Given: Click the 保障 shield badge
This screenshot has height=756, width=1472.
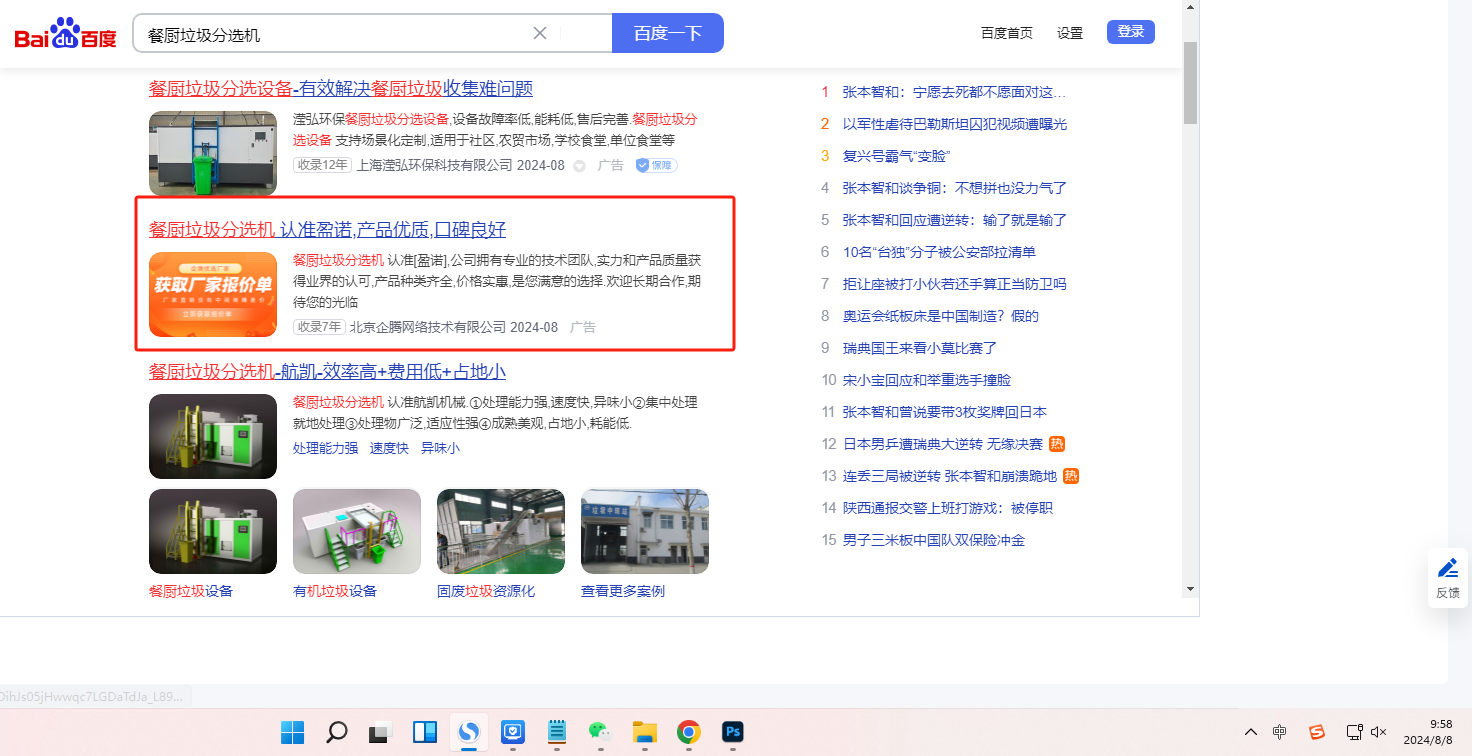Looking at the screenshot, I should (656, 165).
